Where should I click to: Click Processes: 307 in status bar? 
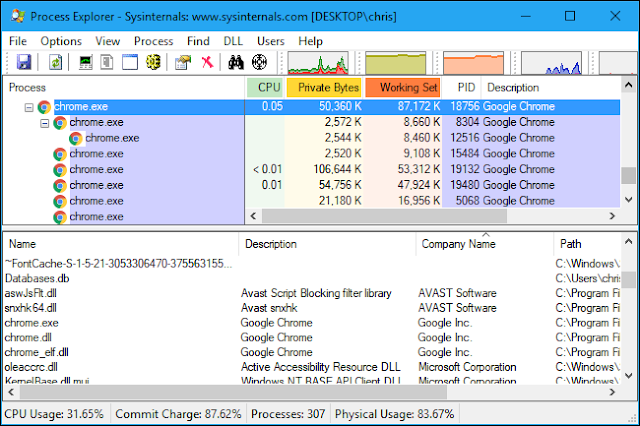point(288,414)
